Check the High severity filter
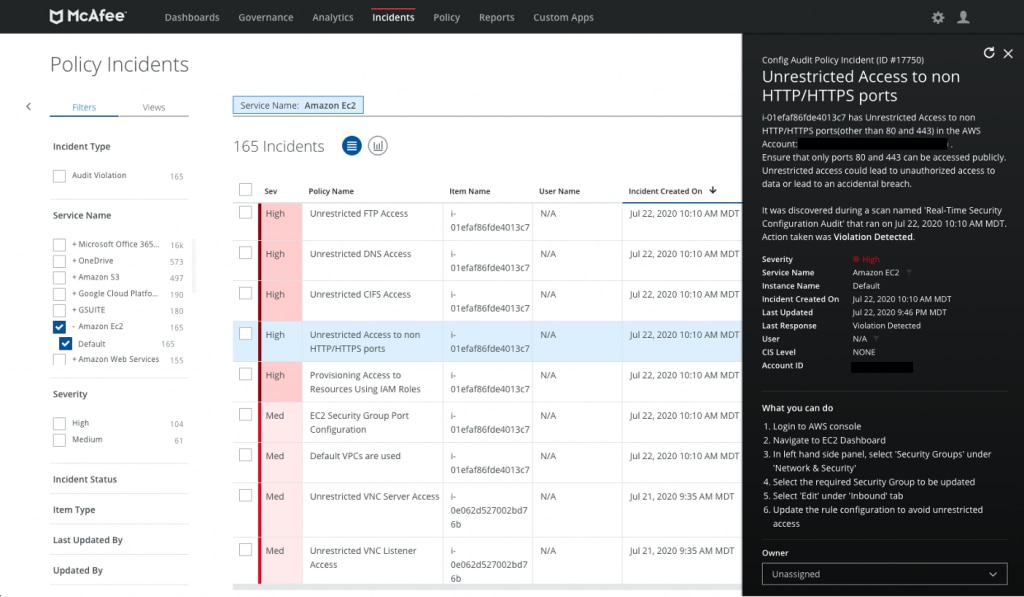This screenshot has height=597, width=1024. pyautogui.click(x=59, y=423)
